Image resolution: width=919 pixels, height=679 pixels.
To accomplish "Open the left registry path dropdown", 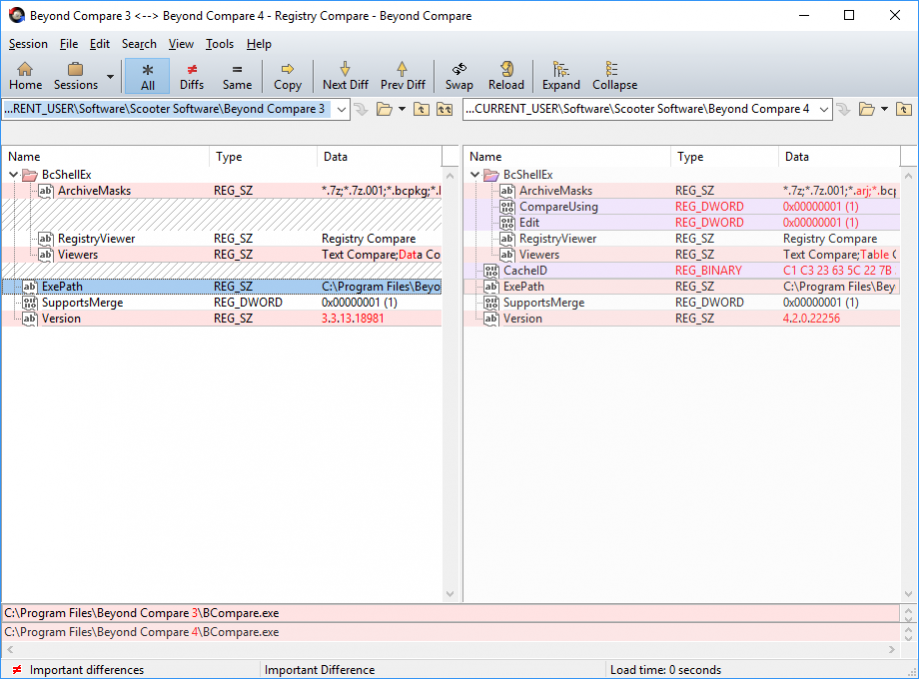I will click(340, 109).
